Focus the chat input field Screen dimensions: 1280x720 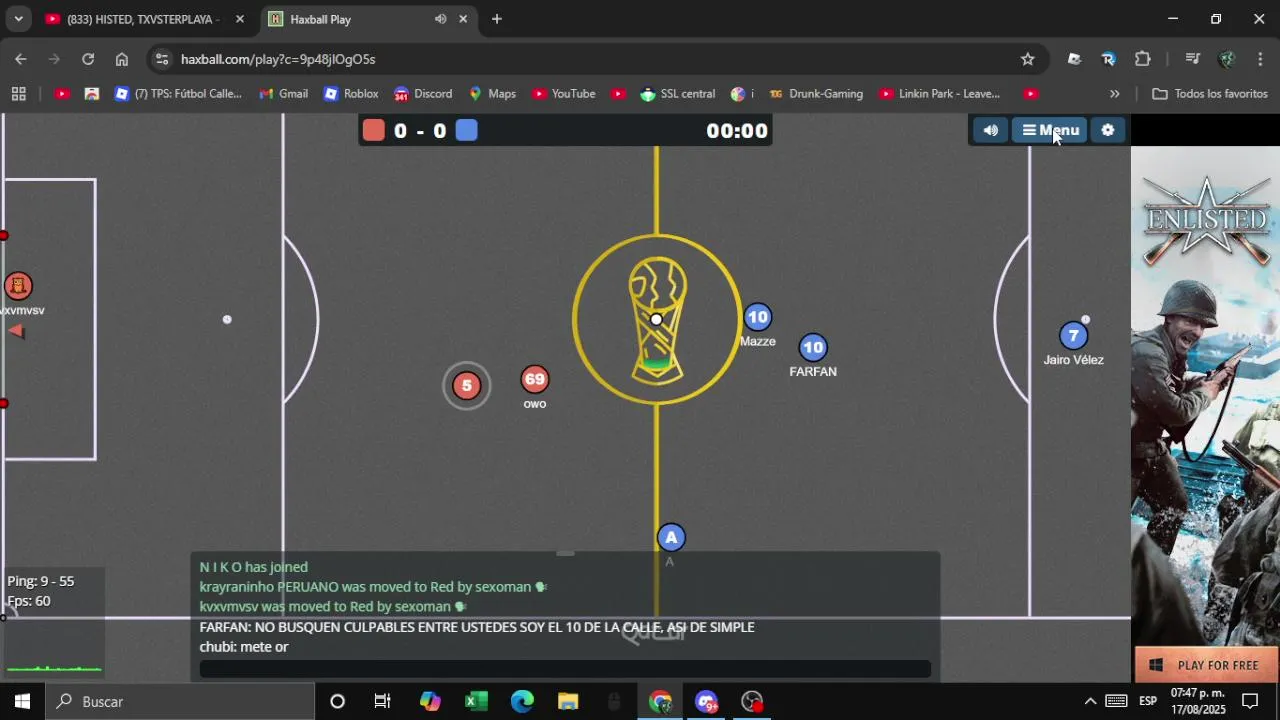click(565, 669)
